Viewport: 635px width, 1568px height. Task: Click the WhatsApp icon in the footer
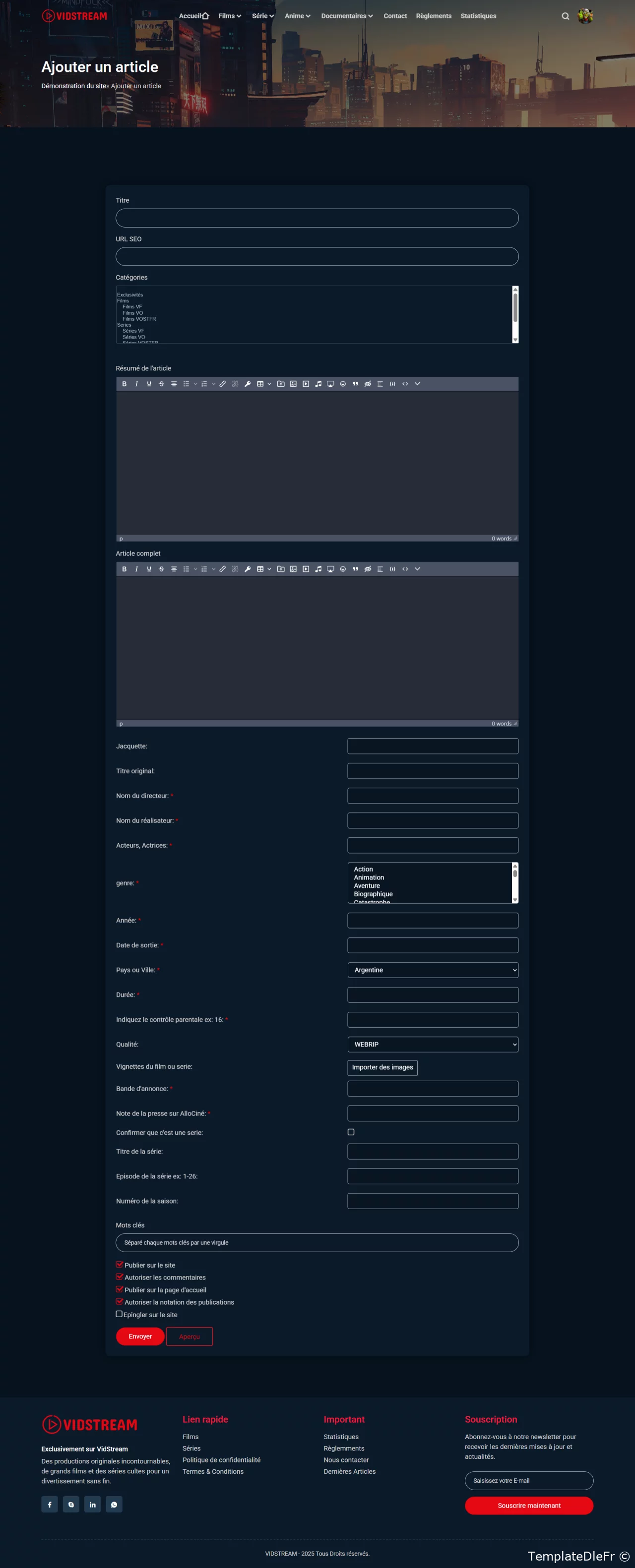(x=114, y=1504)
